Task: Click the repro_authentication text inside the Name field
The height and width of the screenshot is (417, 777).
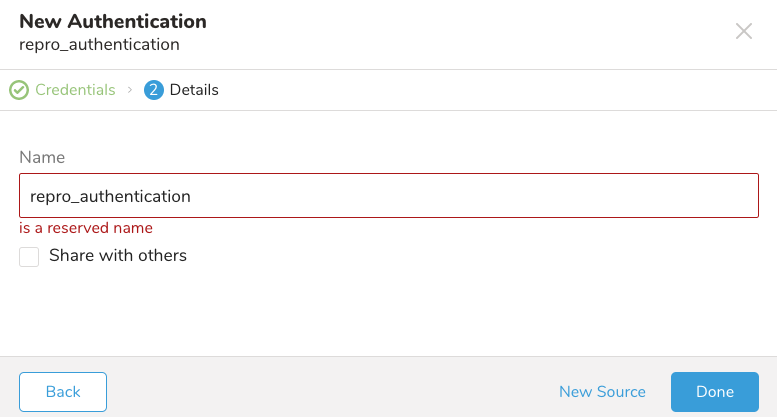Action: click(x=110, y=196)
